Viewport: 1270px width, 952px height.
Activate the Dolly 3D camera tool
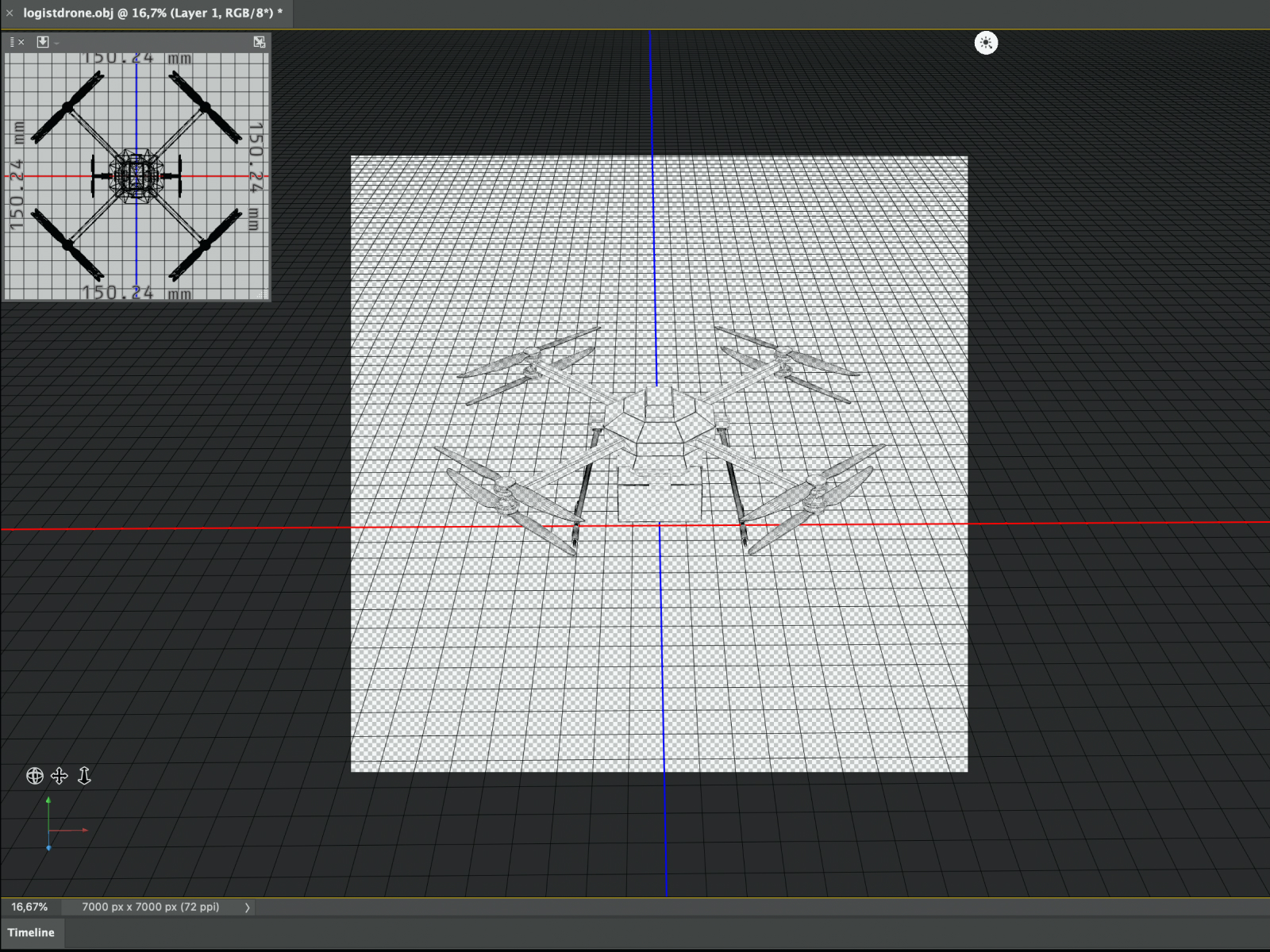(84, 776)
